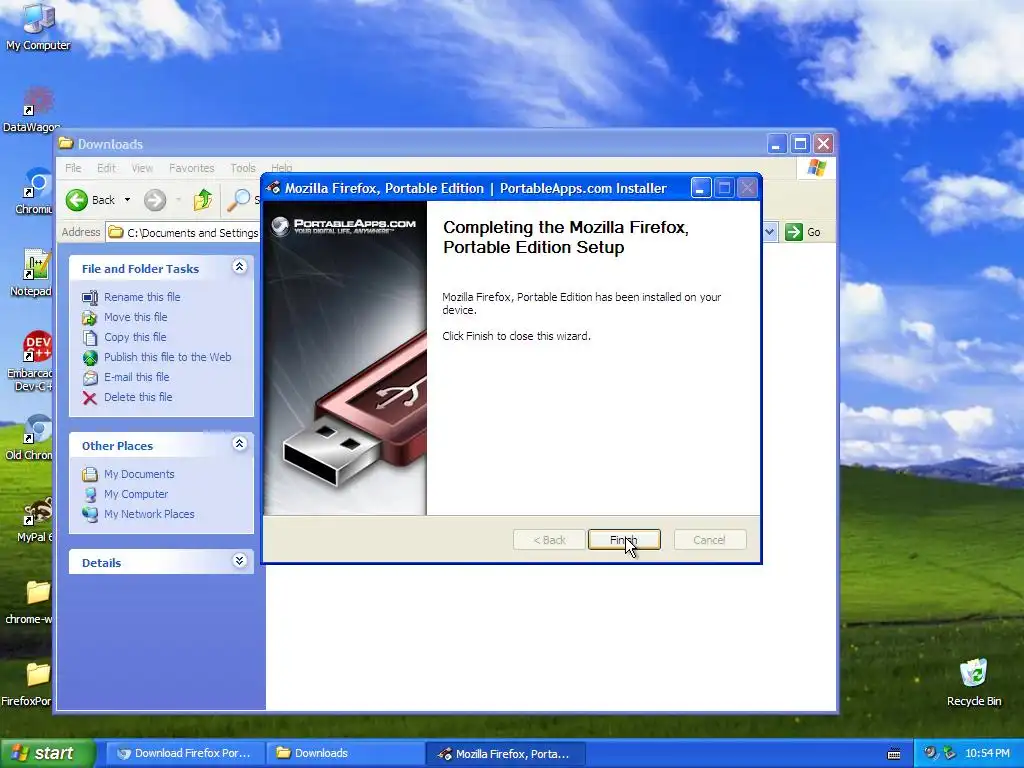Open My Computer desktop icon
Image resolution: width=1024 pixels, height=768 pixels.
38,26
